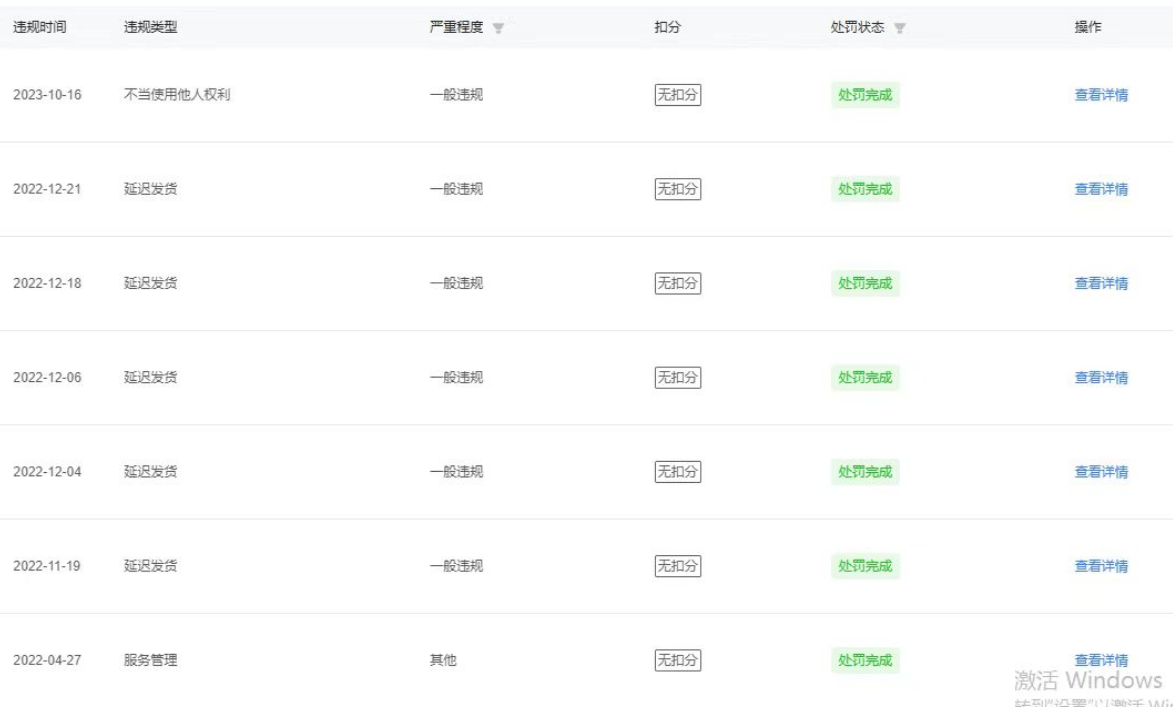Open 查看详情 for the 2022-12-18 violation

(1101, 283)
